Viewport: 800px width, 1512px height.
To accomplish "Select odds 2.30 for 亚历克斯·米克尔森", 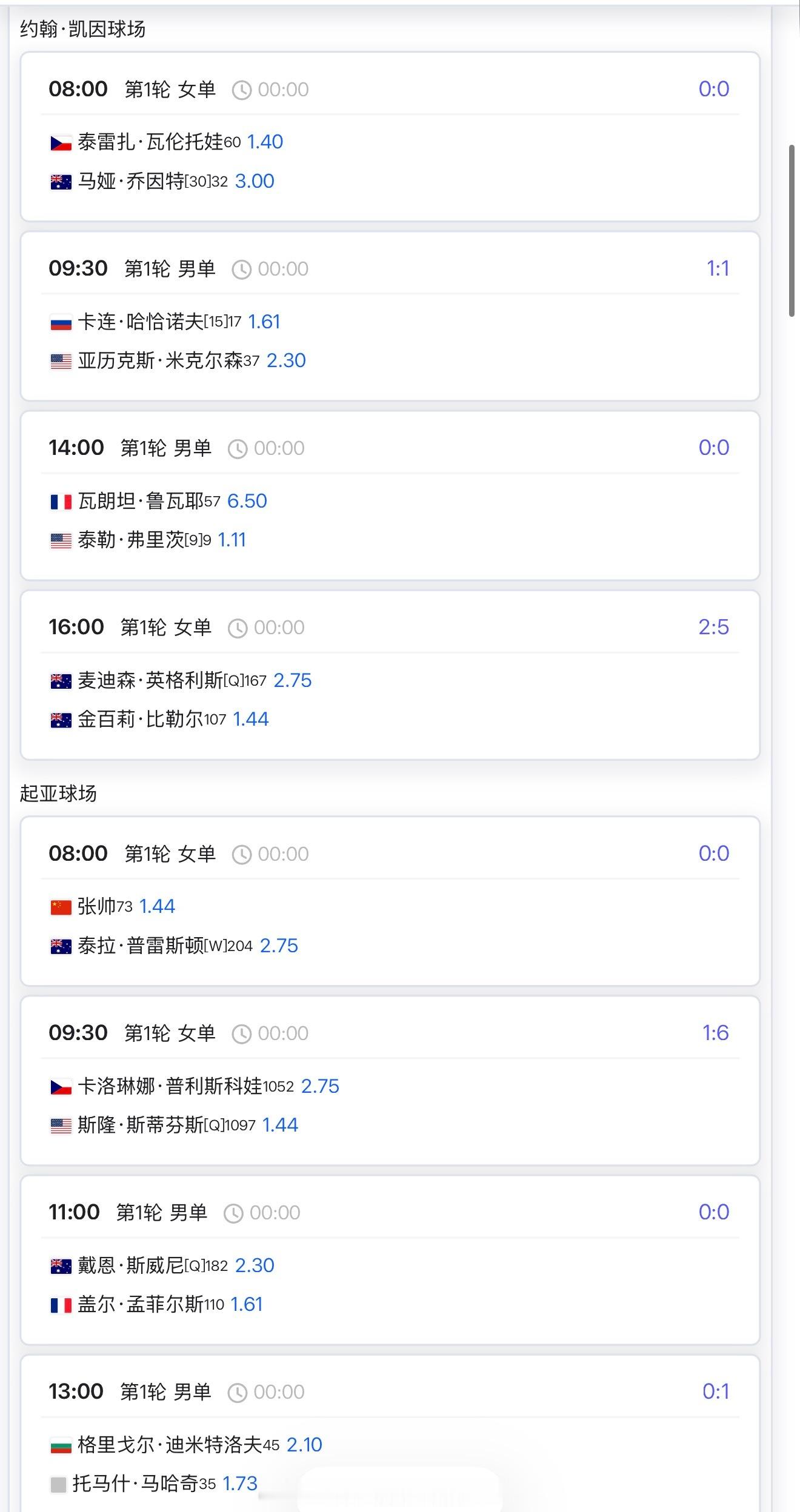I will 286,361.
